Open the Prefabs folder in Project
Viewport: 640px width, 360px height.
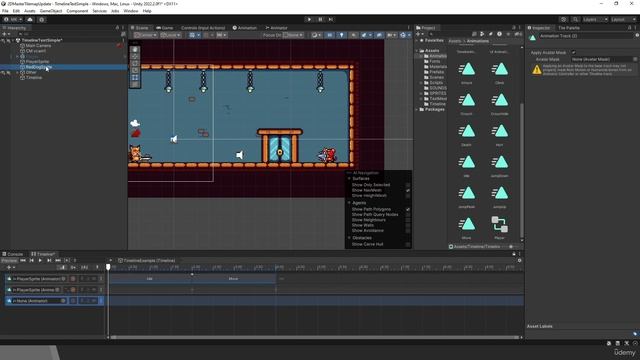(433, 72)
